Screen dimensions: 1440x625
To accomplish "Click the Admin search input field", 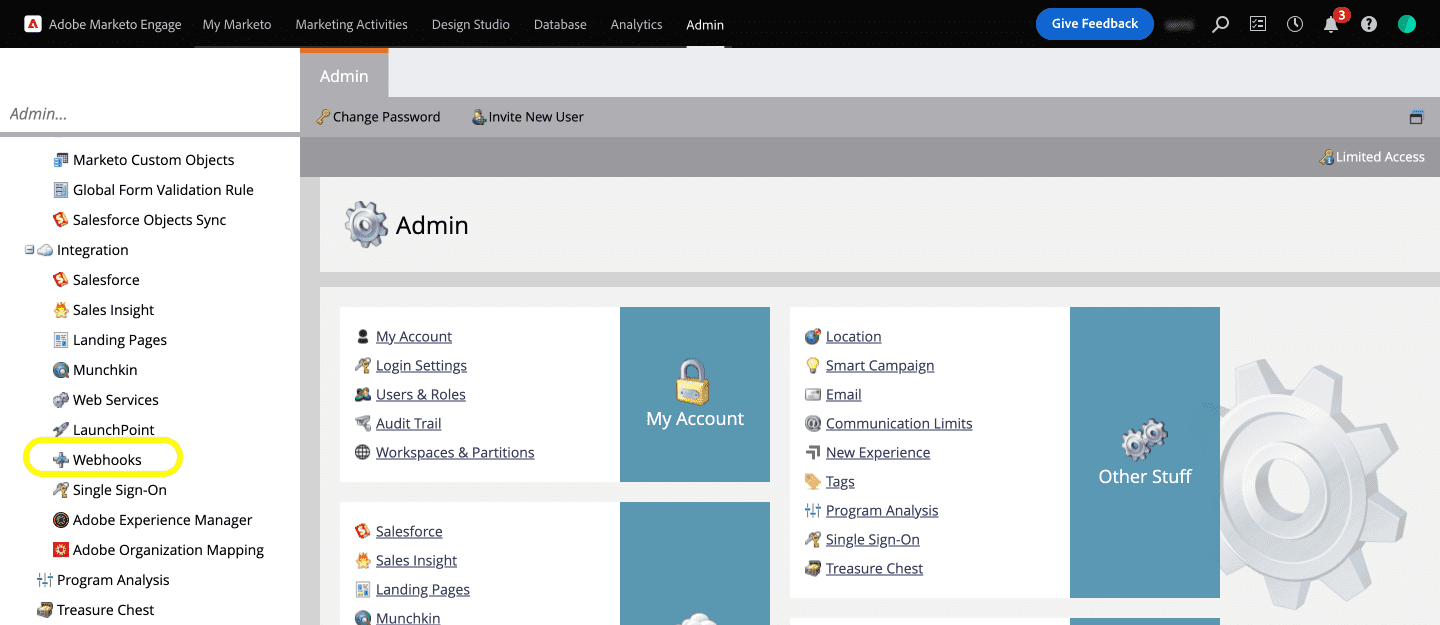I will coord(150,114).
